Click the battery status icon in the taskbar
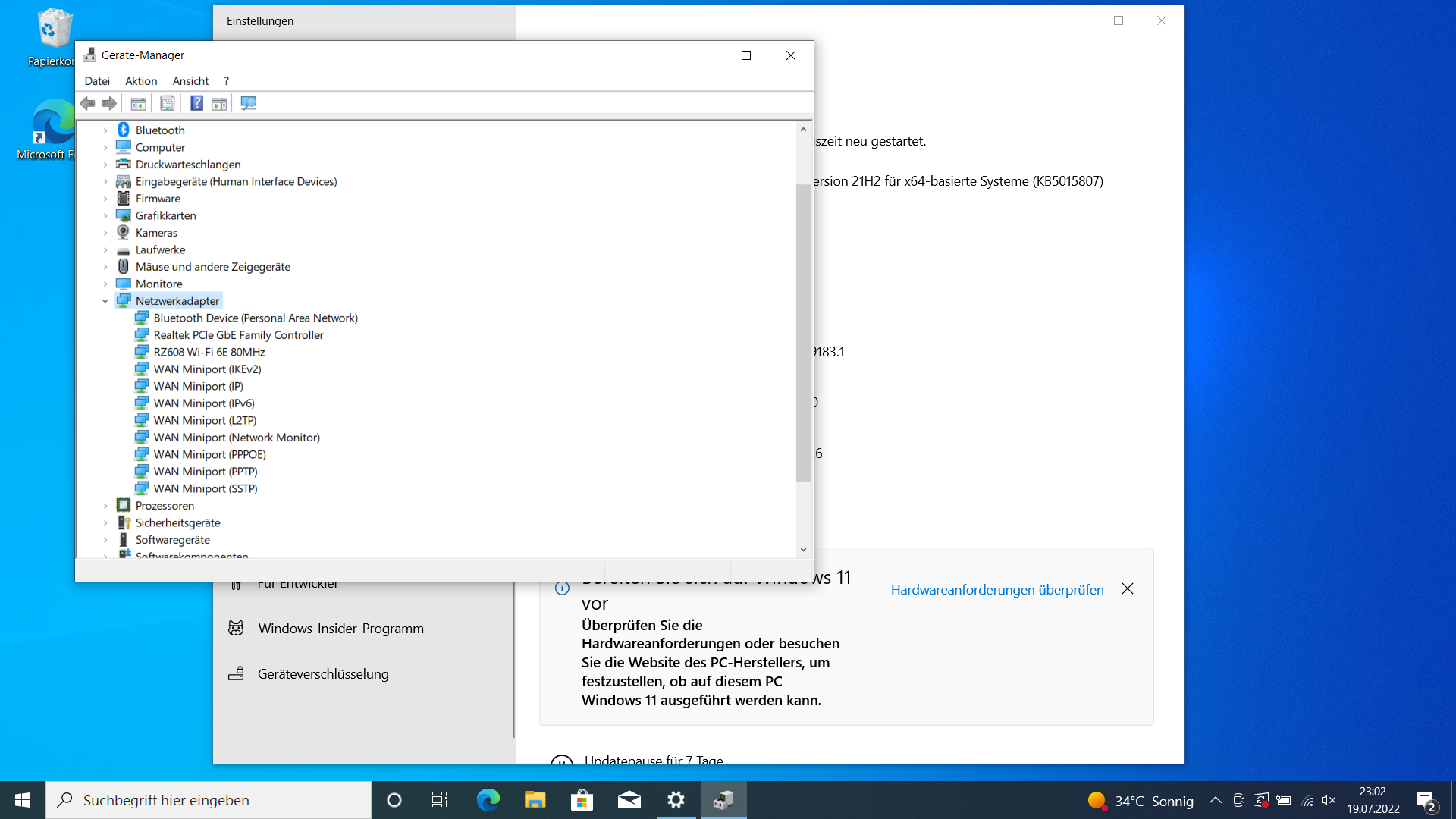 [1284, 800]
